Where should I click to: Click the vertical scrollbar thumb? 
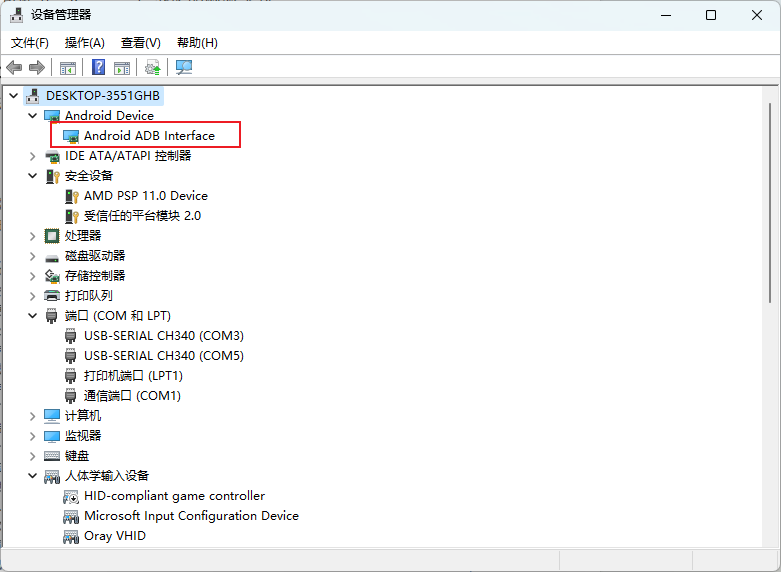coord(770,203)
